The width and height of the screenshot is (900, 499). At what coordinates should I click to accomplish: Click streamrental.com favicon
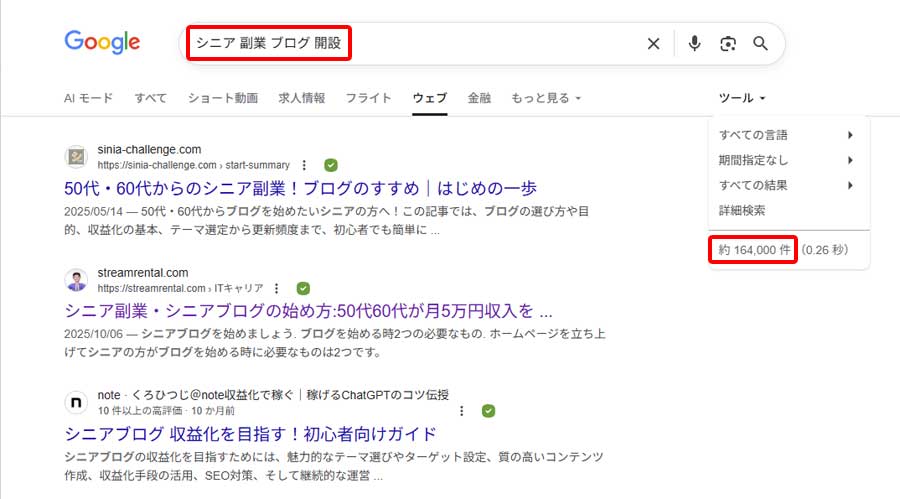tap(76, 280)
